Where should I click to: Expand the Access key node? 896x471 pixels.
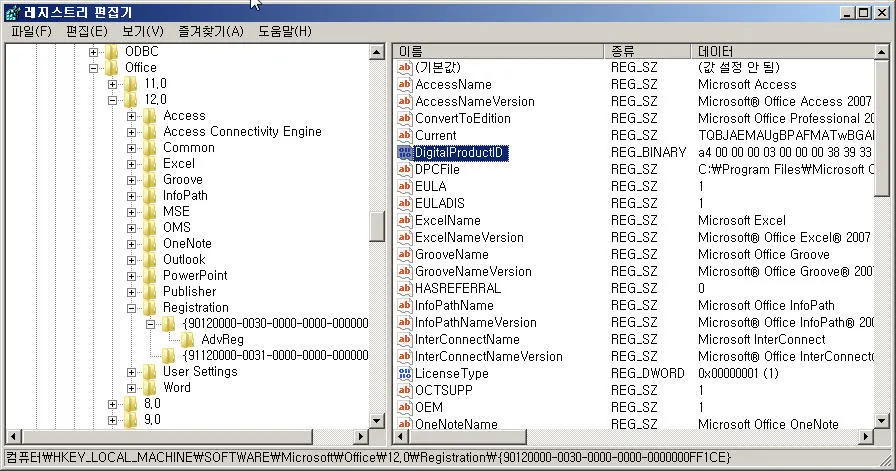[132, 116]
